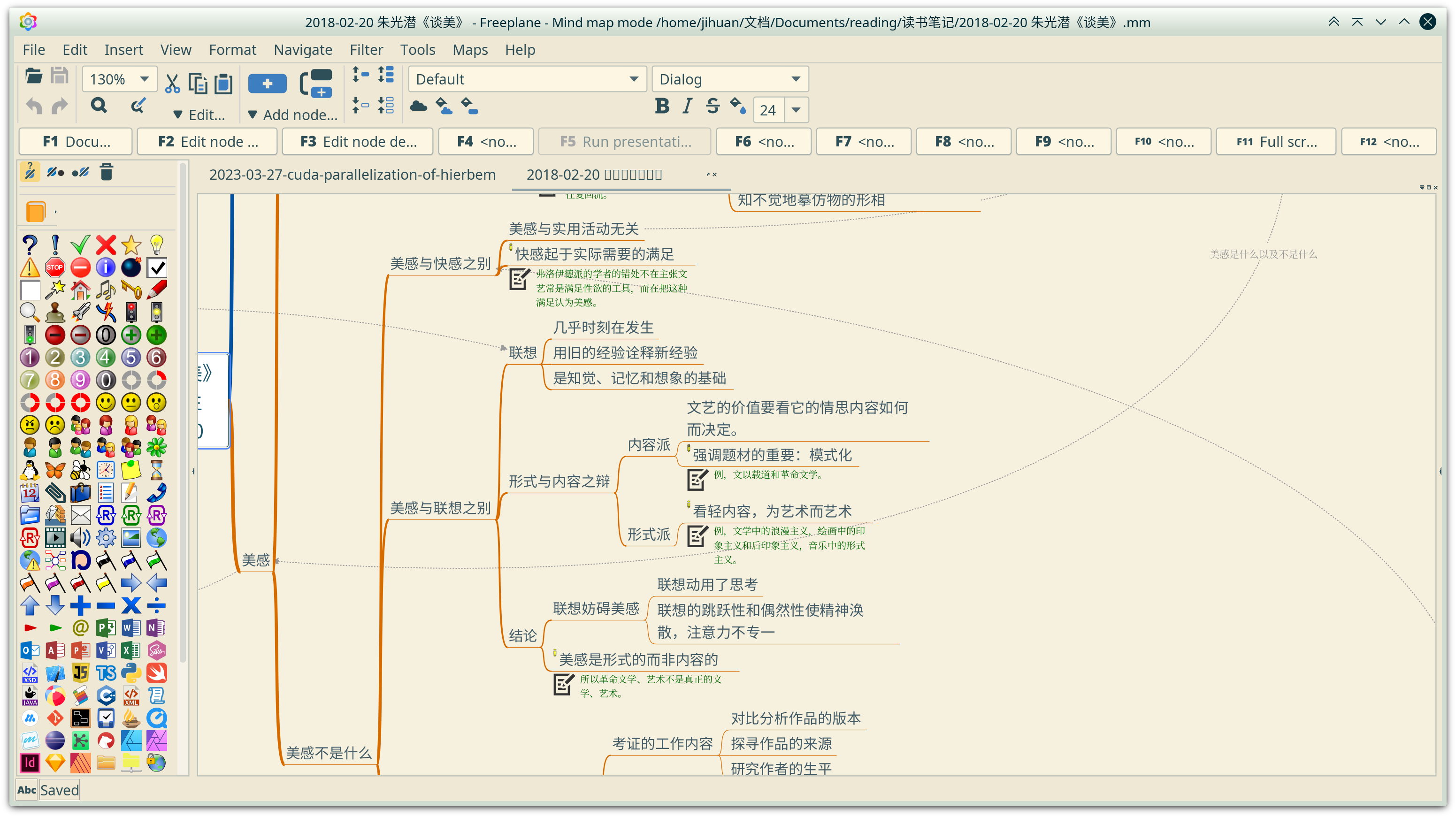Image resolution: width=1456 pixels, height=817 pixels.
Task: Open the Find magnifier tool
Action: coord(99,106)
